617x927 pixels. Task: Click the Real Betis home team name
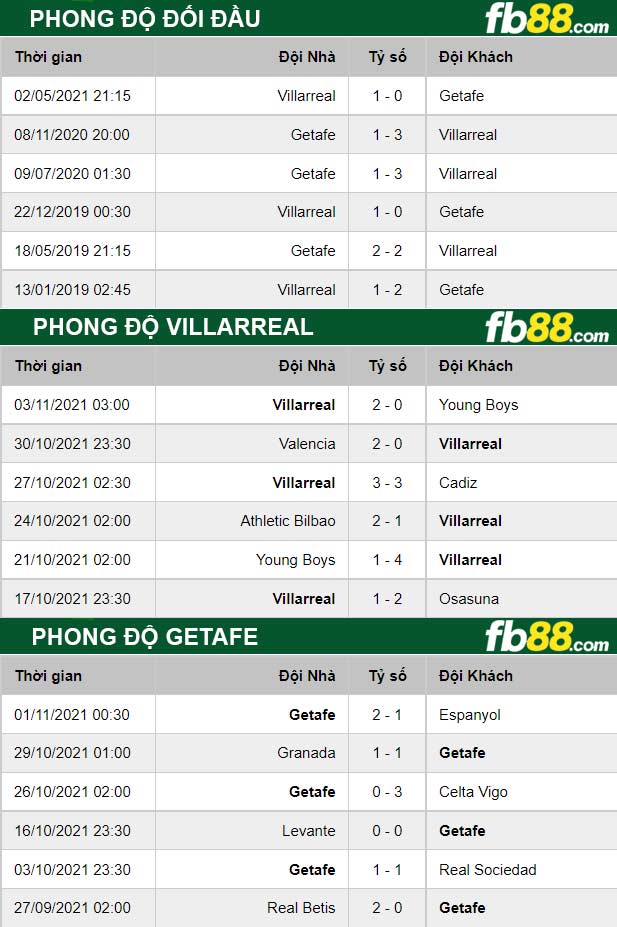(x=301, y=908)
